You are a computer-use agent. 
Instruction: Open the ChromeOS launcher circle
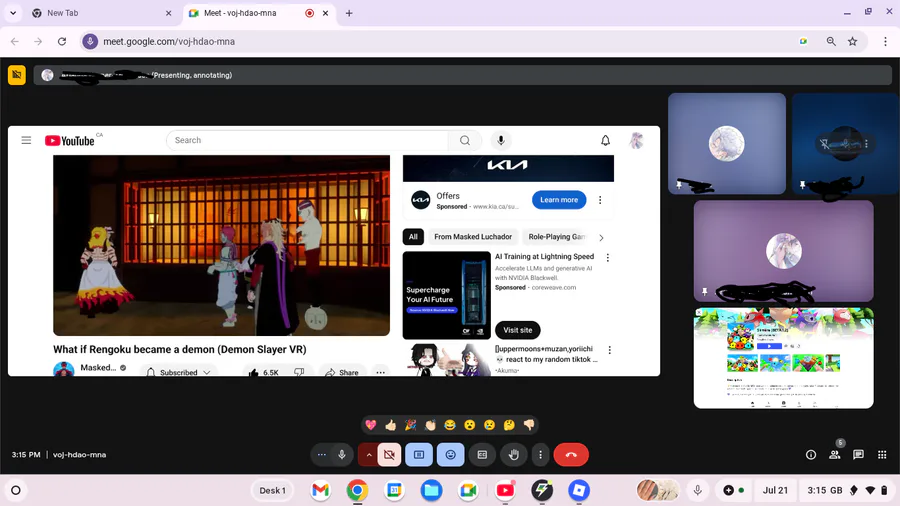tap(16, 491)
